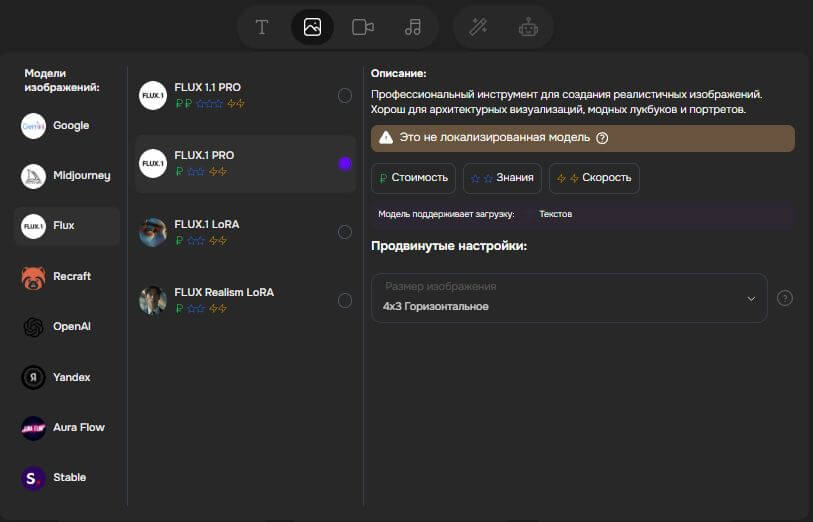Click the magic wand tool icon
This screenshot has height=522, width=813.
pos(478,27)
